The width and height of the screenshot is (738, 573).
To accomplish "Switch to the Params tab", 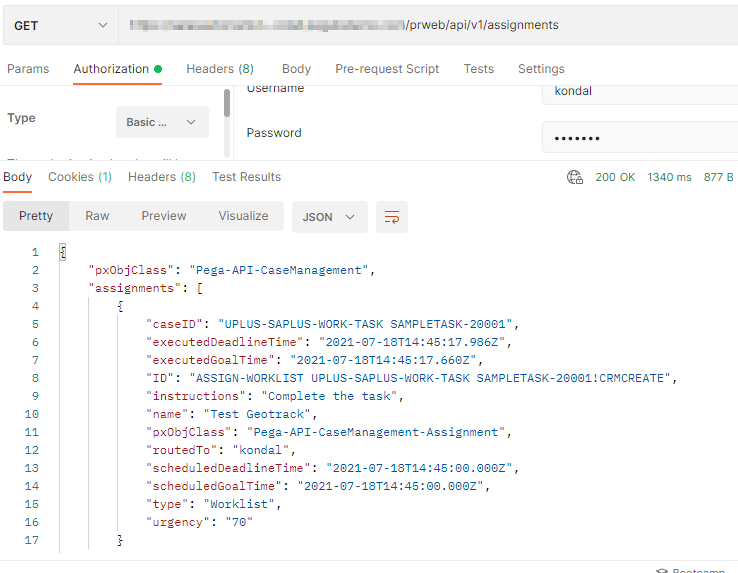I will tap(28, 69).
